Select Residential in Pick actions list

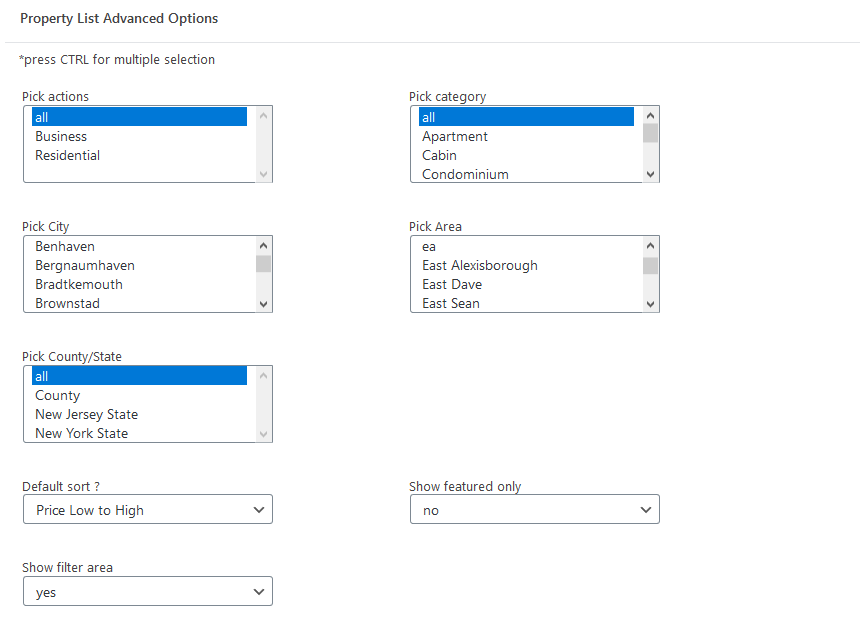pos(139,155)
